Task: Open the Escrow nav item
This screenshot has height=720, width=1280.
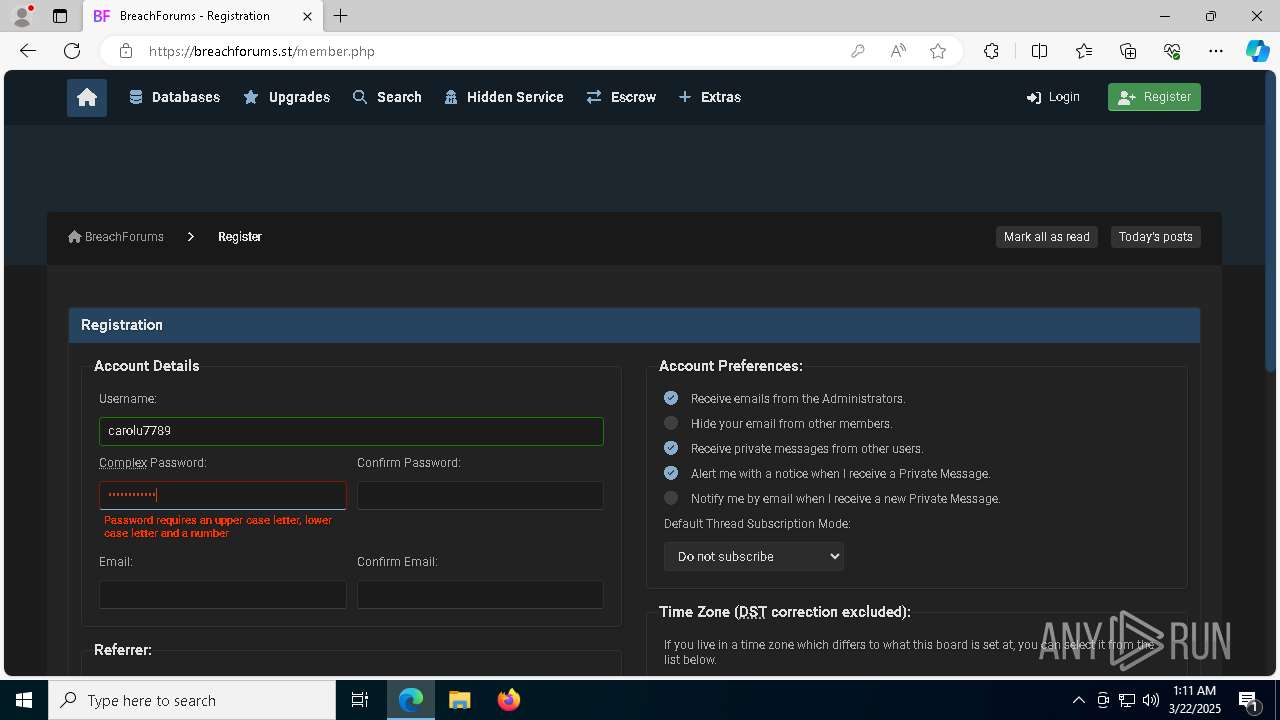Action: (x=621, y=97)
